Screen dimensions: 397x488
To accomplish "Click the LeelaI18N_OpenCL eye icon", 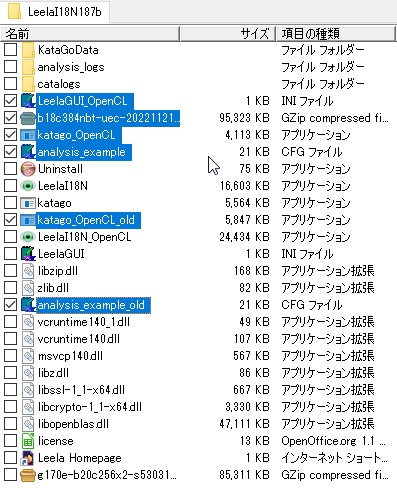I will (28, 237).
